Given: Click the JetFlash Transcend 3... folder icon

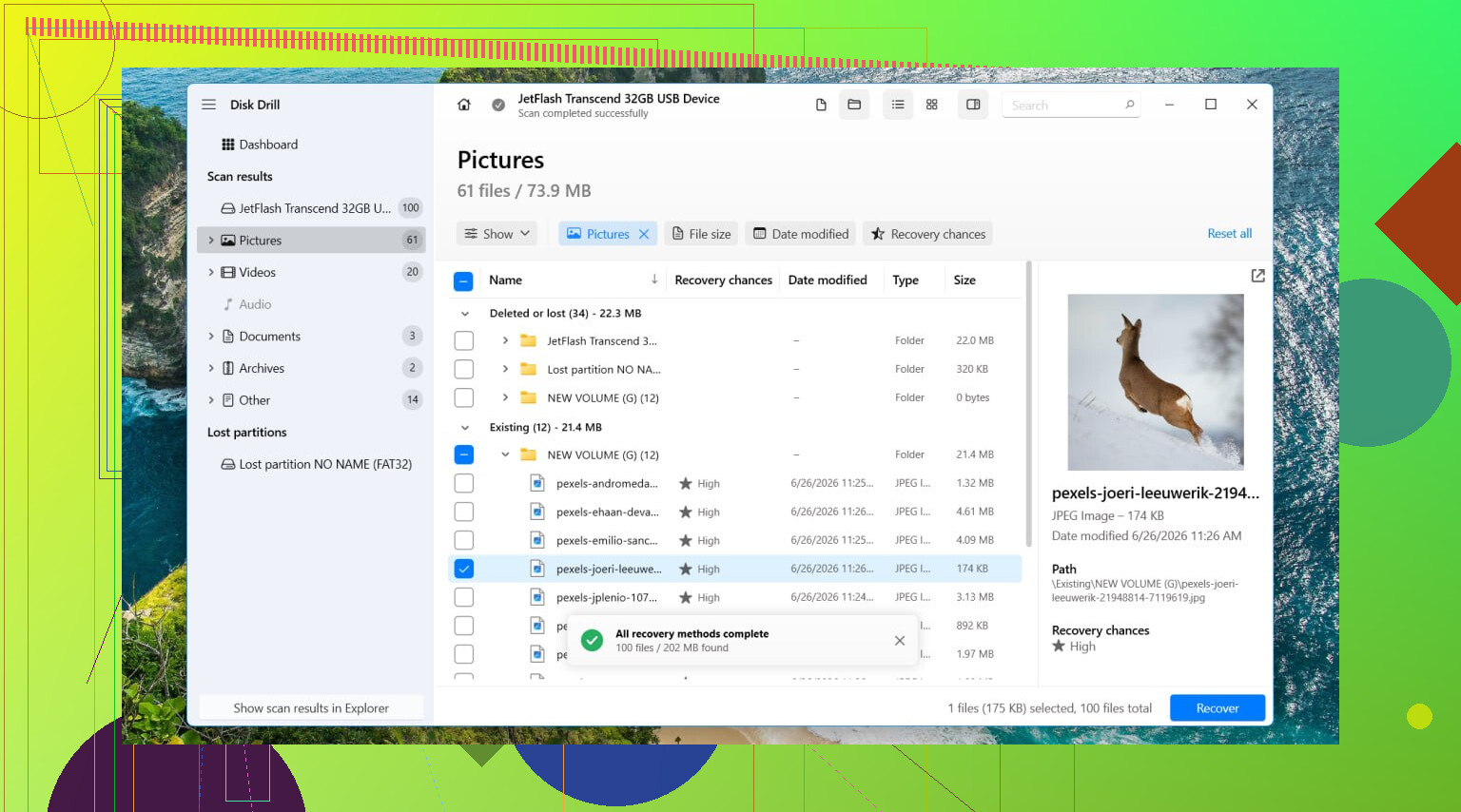Looking at the screenshot, I should [528, 340].
